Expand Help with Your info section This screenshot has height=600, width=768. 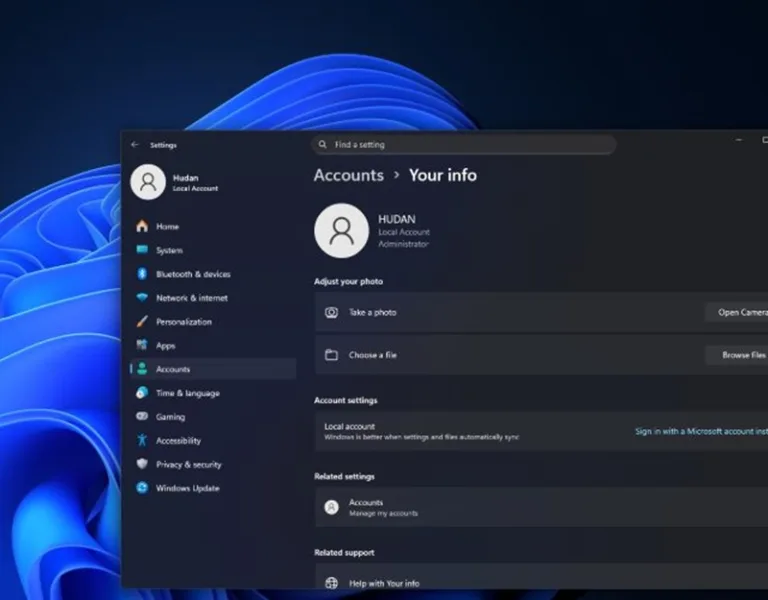coord(540,583)
